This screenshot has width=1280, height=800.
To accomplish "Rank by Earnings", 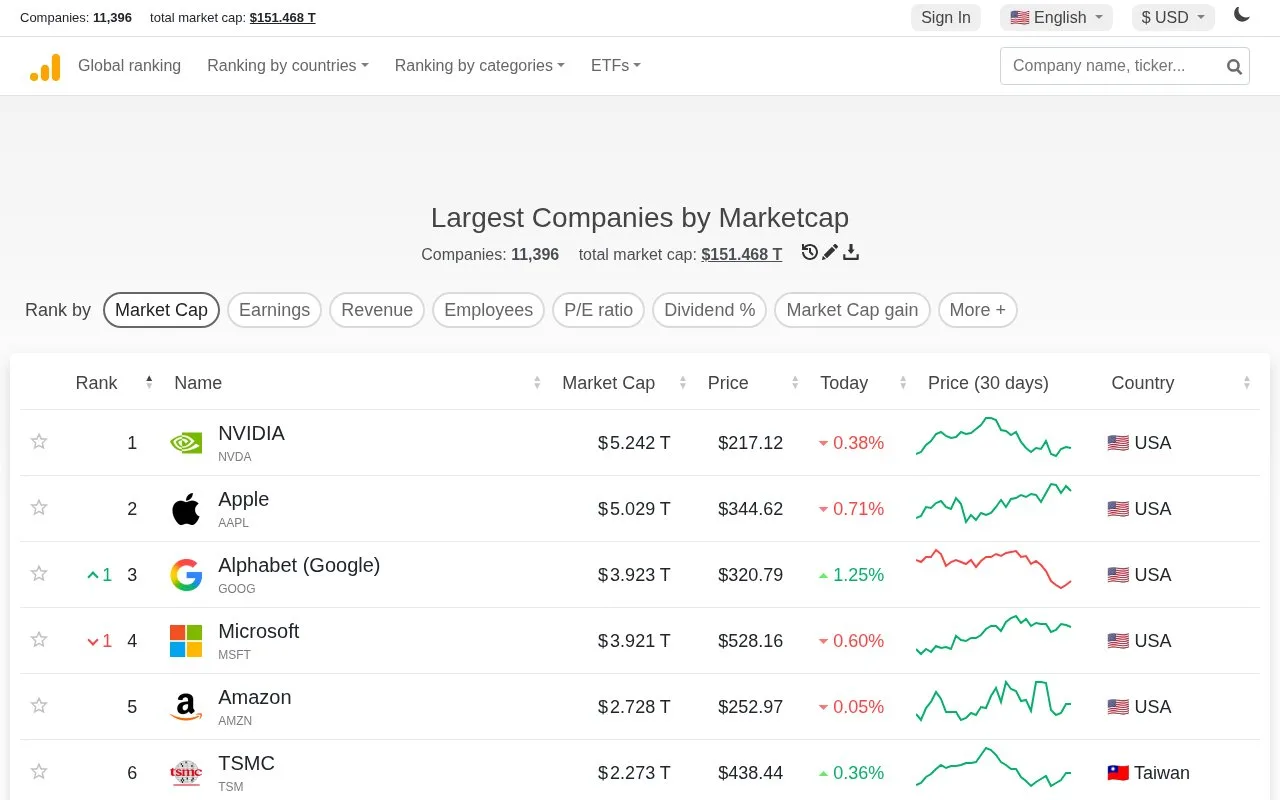I will pyautogui.click(x=275, y=310).
